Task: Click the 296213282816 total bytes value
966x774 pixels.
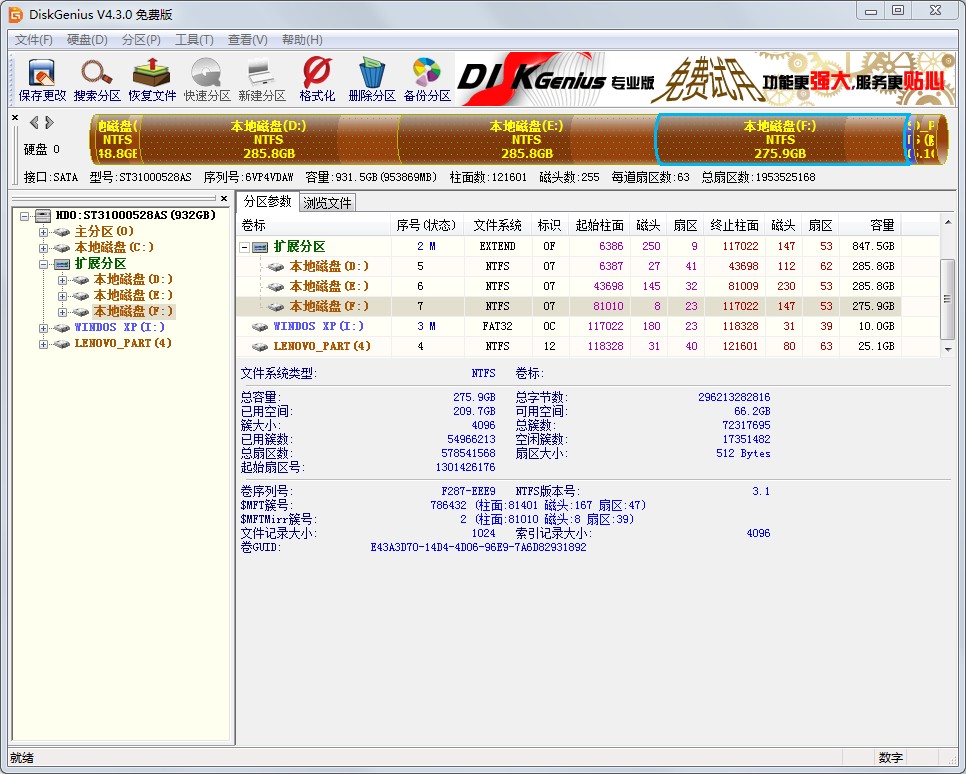Action: pyautogui.click(x=734, y=397)
